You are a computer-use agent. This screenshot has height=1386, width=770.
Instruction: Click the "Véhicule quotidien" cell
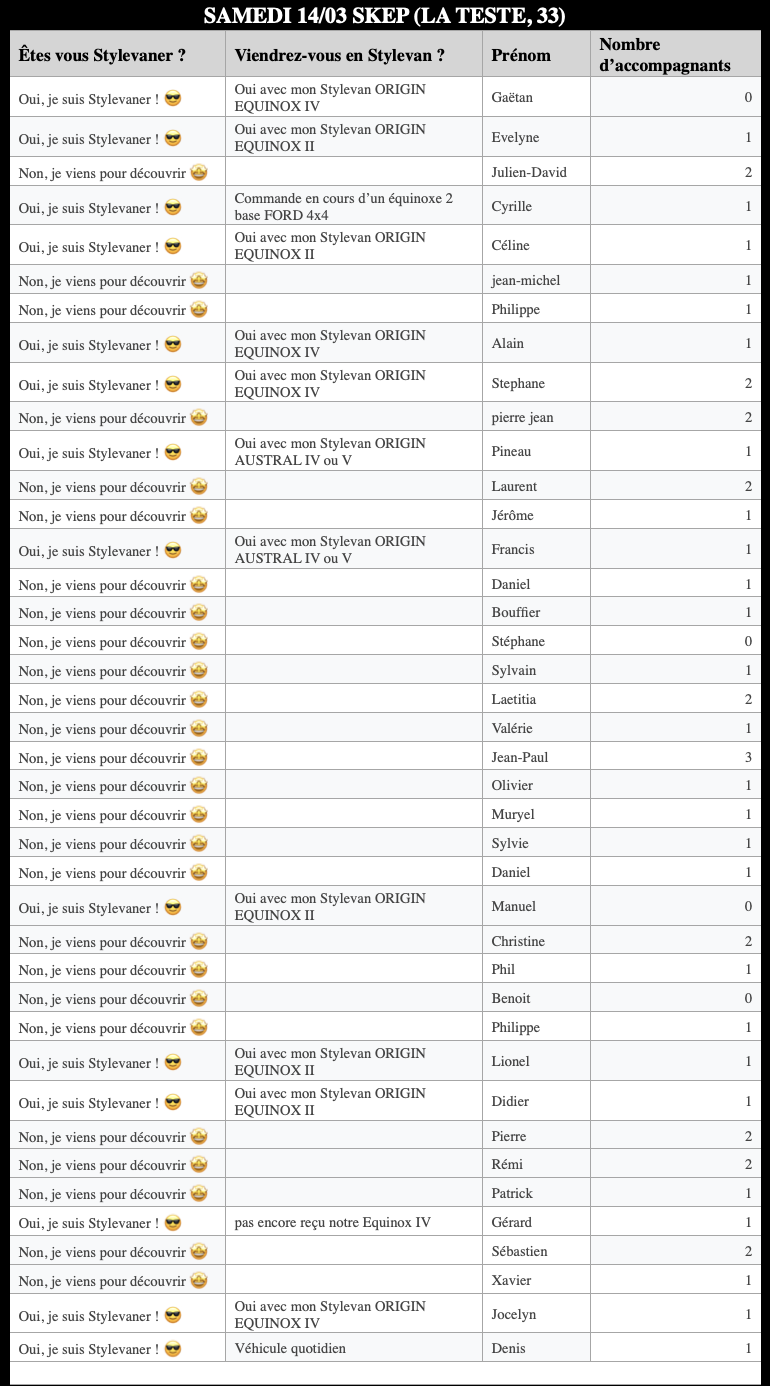click(290, 1348)
